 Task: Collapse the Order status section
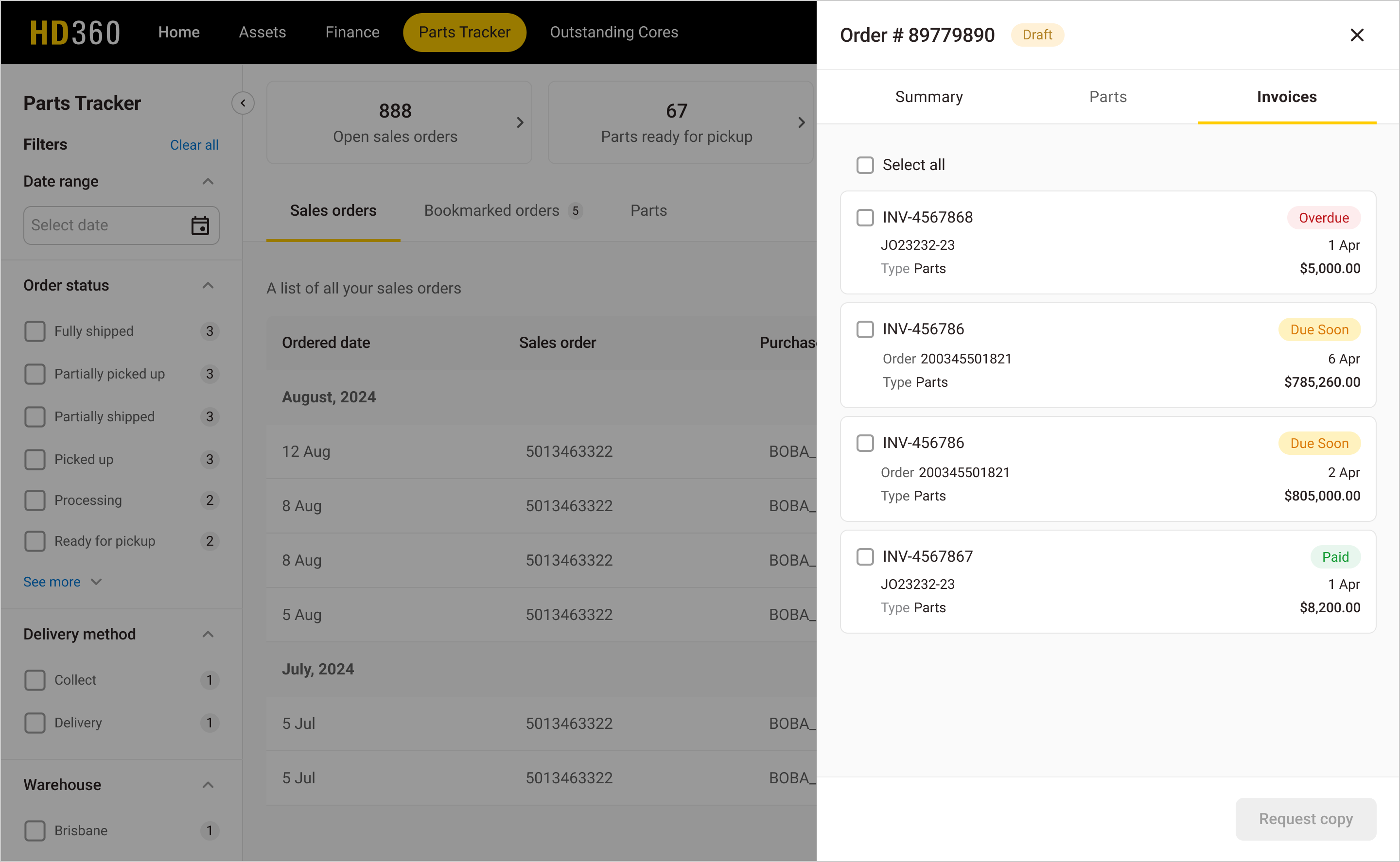click(208, 285)
